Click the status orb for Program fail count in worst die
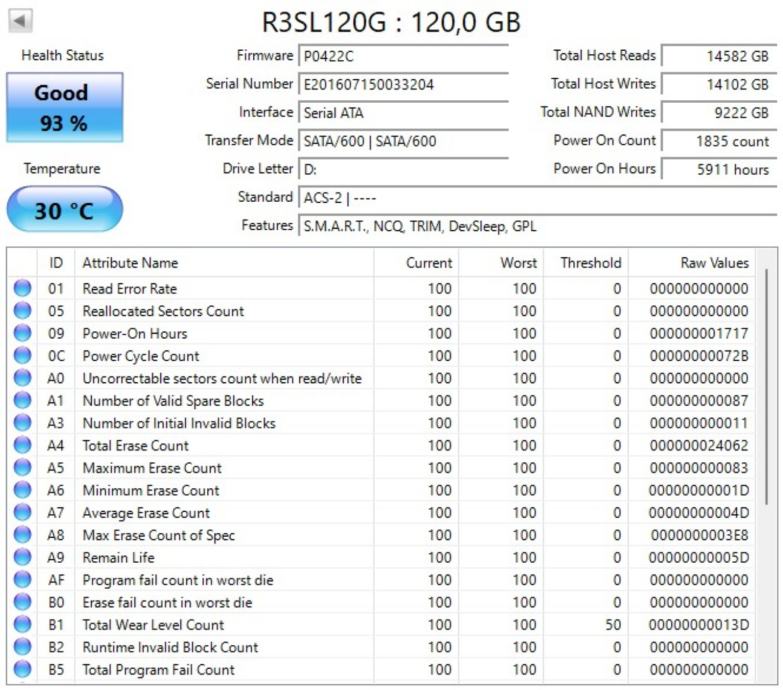Image resolution: width=783 pixels, height=690 pixels. pos(22,580)
